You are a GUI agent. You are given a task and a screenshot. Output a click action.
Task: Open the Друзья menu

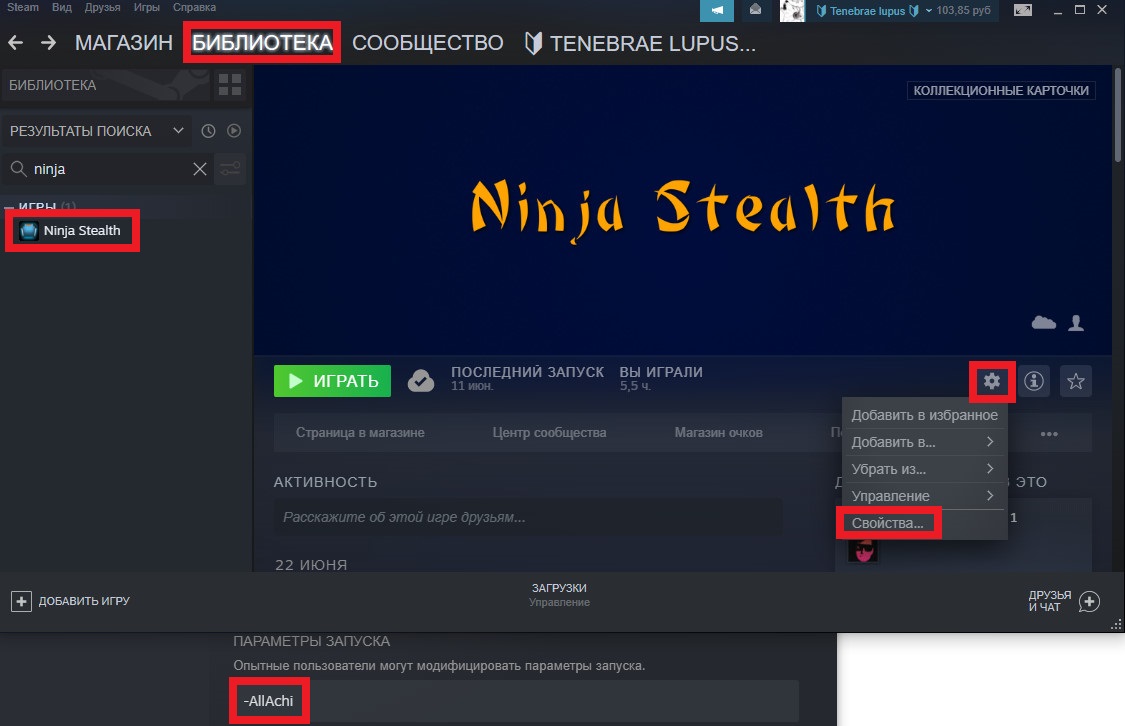point(103,7)
